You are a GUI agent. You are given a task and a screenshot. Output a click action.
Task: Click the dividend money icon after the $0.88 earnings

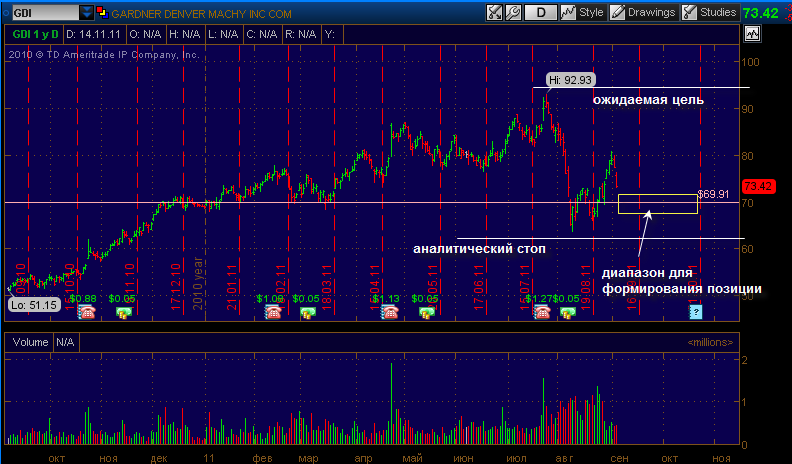pos(124,313)
